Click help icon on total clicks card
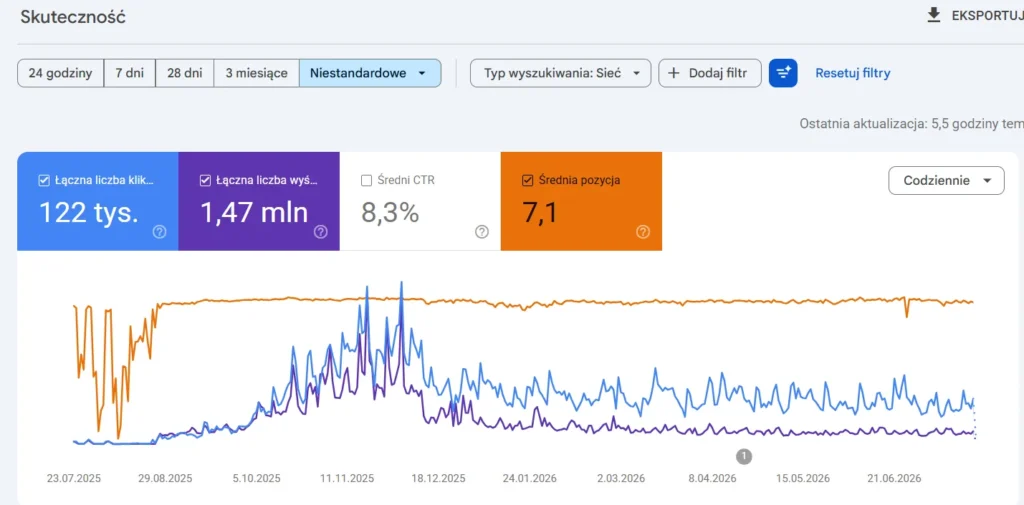 point(159,232)
